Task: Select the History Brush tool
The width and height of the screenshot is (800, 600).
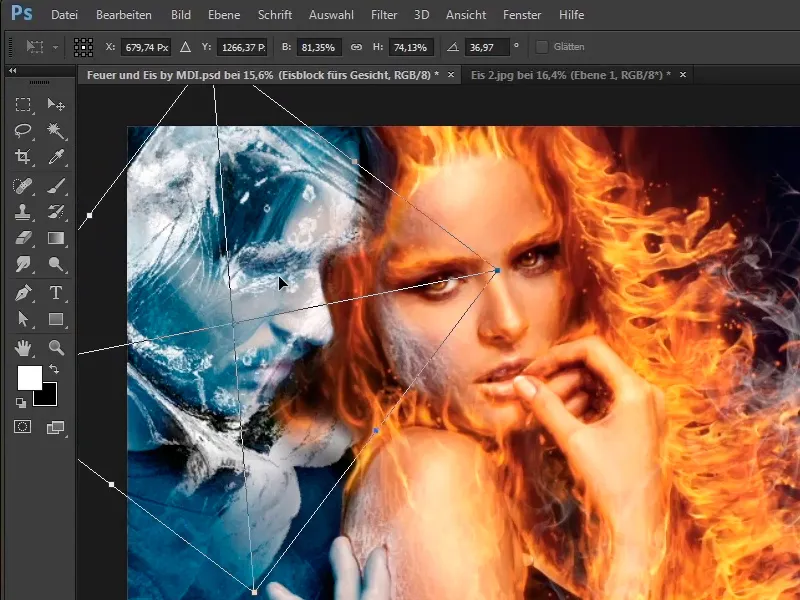Action: click(56, 212)
